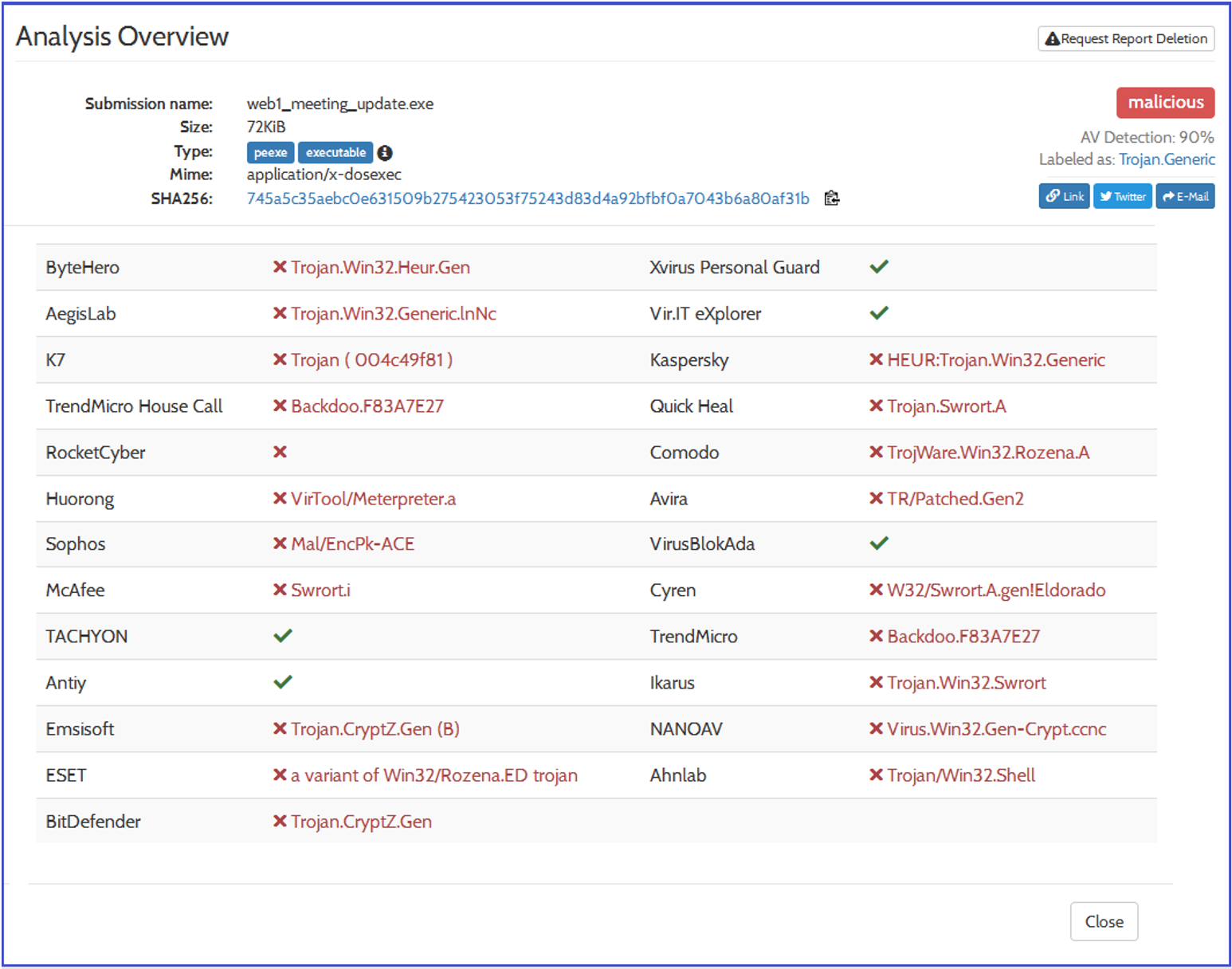Click the red X icon for Comodo
The width and height of the screenshot is (1232, 969).
[x=876, y=452]
